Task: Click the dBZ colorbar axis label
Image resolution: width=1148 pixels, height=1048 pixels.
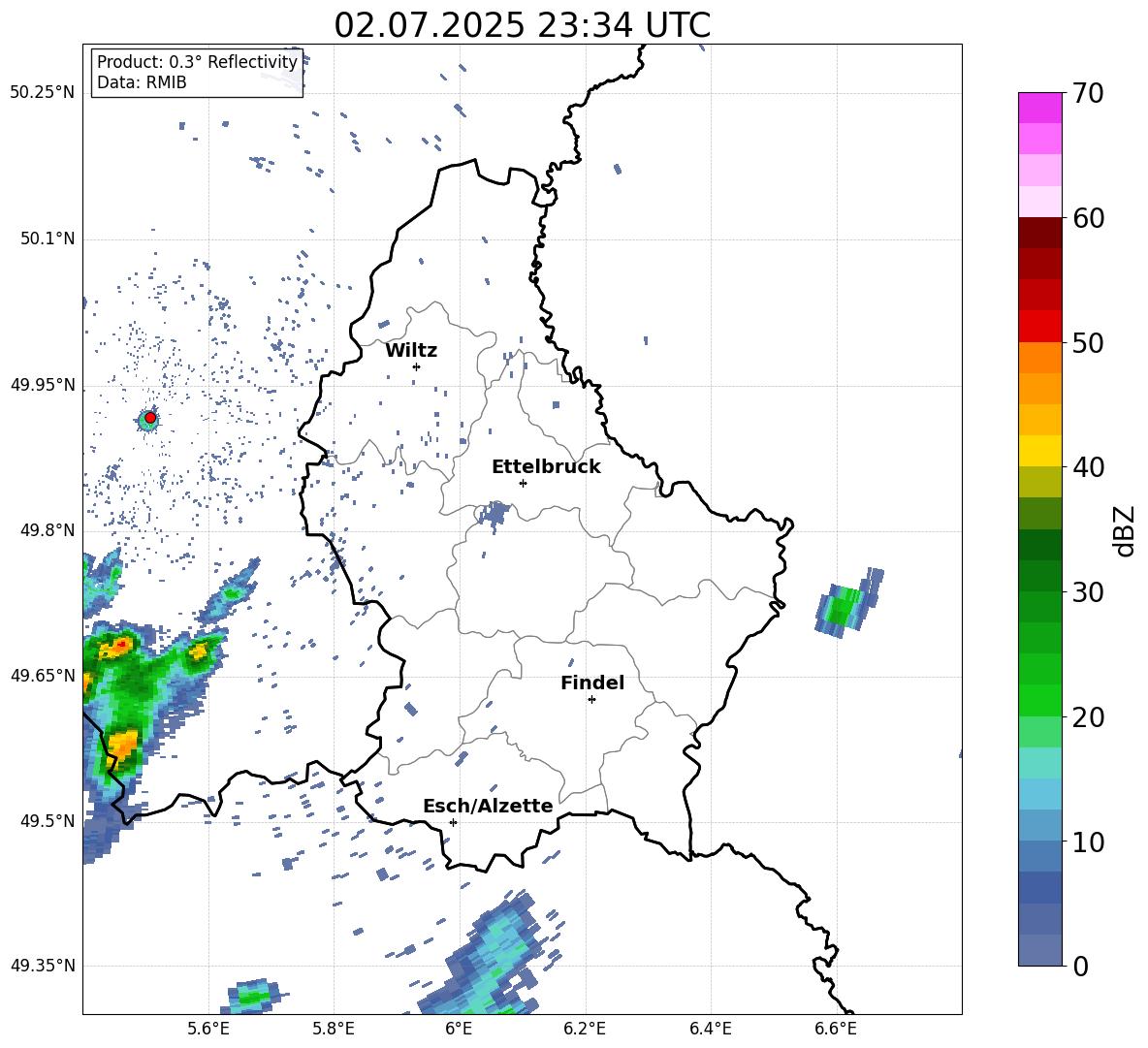Action: click(x=1124, y=530)
